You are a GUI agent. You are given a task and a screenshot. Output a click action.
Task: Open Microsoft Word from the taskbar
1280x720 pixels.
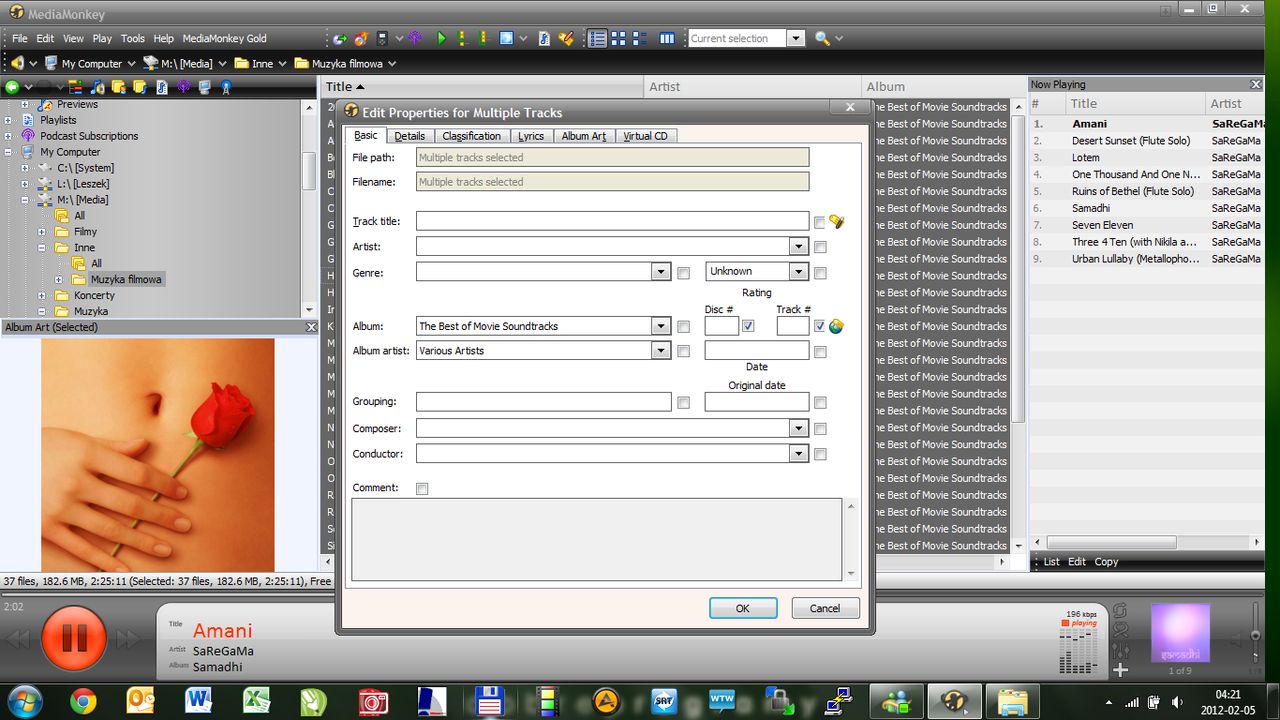click(199, 701)
